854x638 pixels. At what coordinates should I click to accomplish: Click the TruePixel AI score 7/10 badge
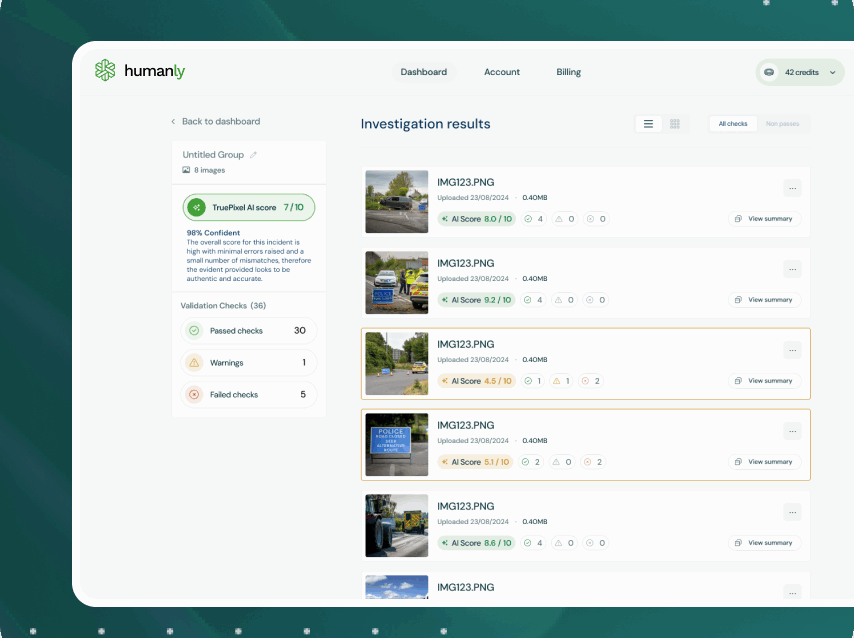249,207
